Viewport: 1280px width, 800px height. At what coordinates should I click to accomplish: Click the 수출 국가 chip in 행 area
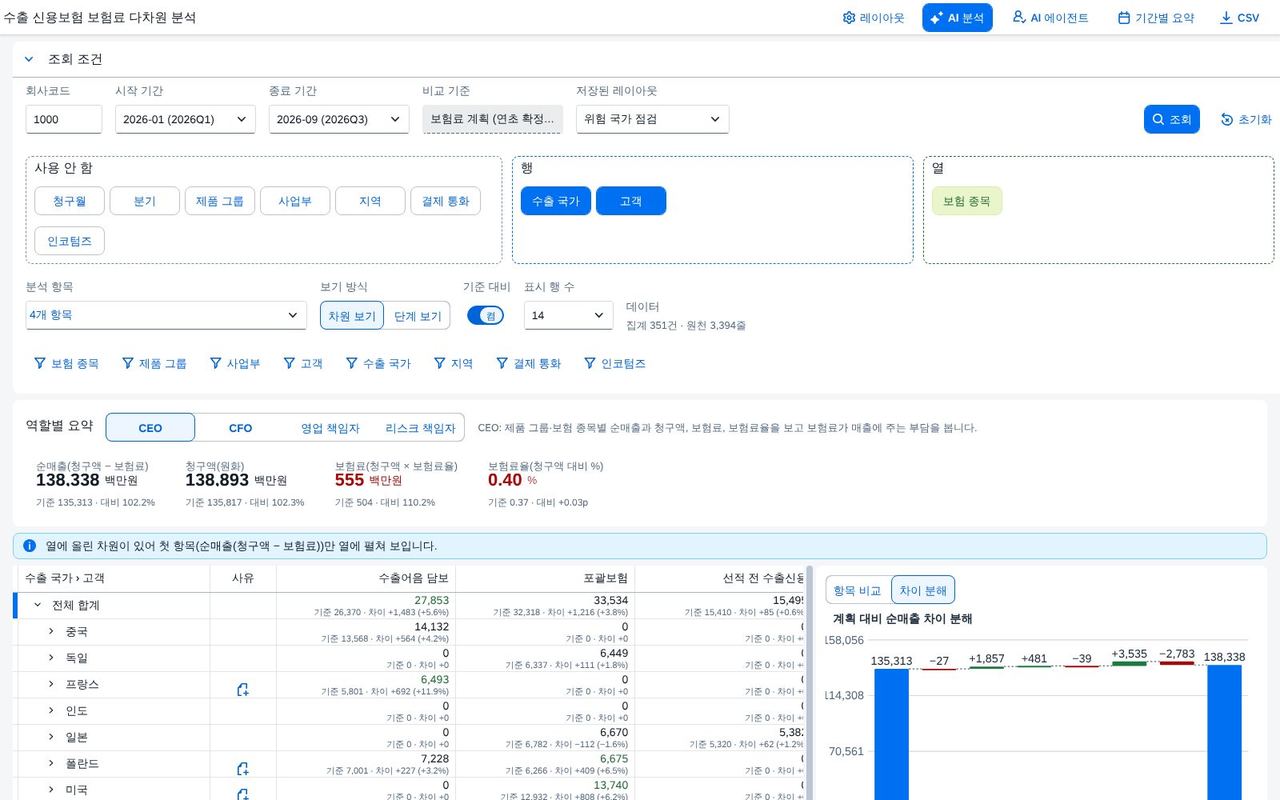[x=556, y=201]
